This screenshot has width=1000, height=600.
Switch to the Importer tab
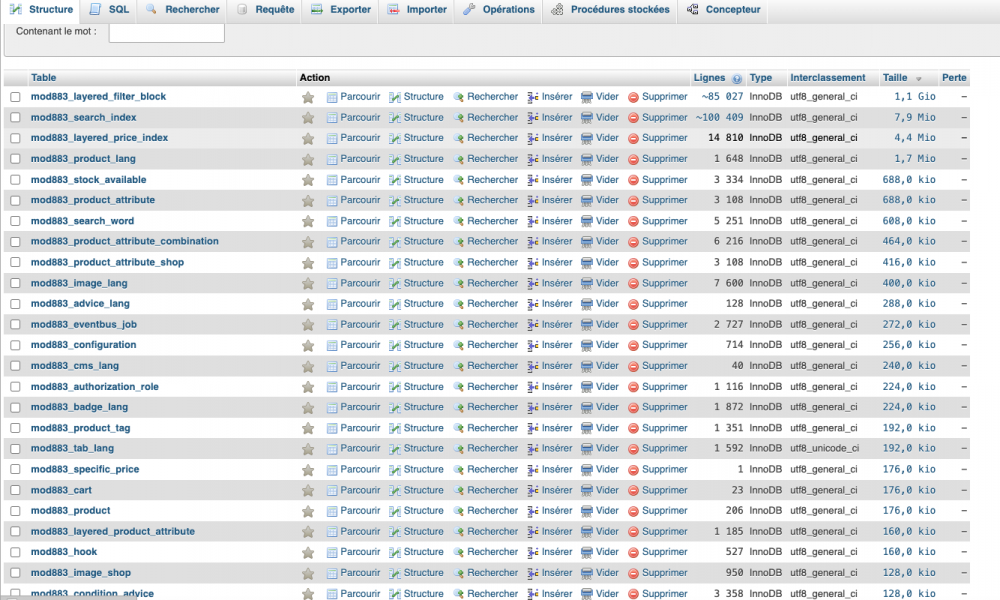[417, 10]
